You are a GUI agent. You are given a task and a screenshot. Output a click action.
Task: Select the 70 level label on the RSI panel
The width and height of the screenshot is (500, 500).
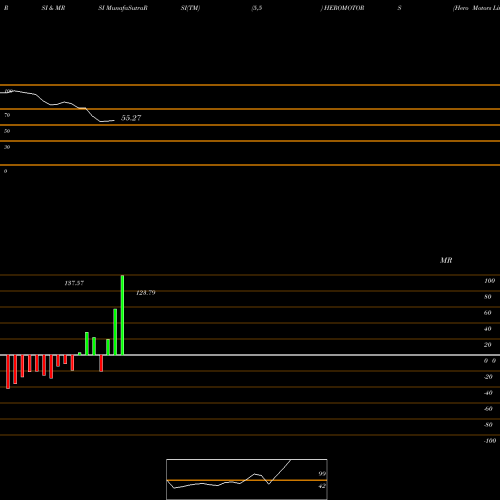[x=7, y=115]
